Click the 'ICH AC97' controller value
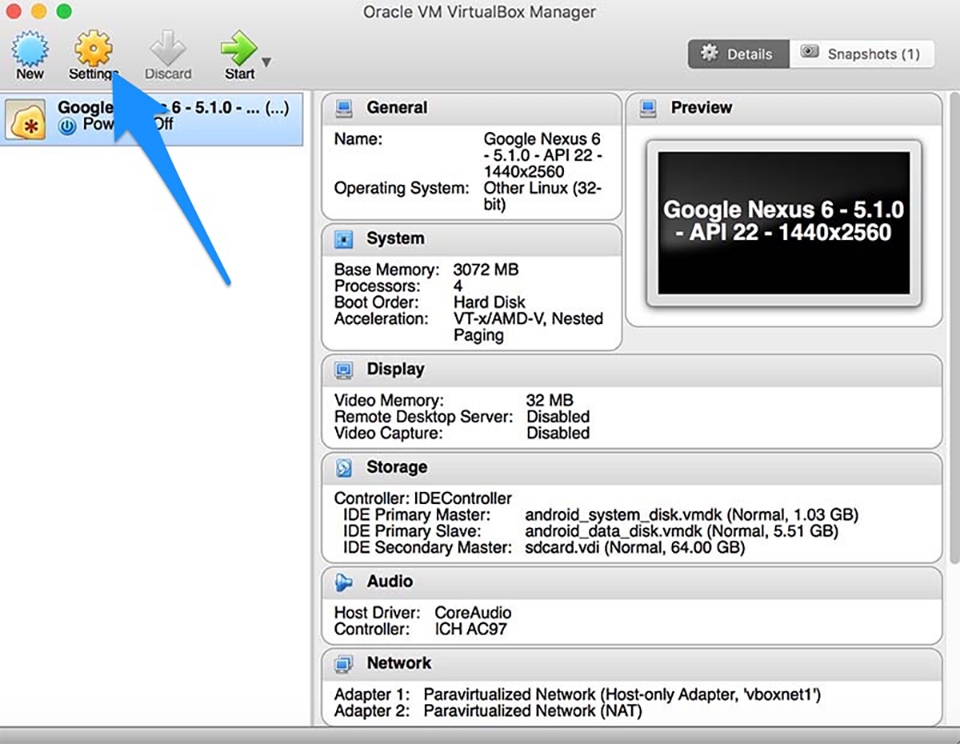 coord(471,629)
